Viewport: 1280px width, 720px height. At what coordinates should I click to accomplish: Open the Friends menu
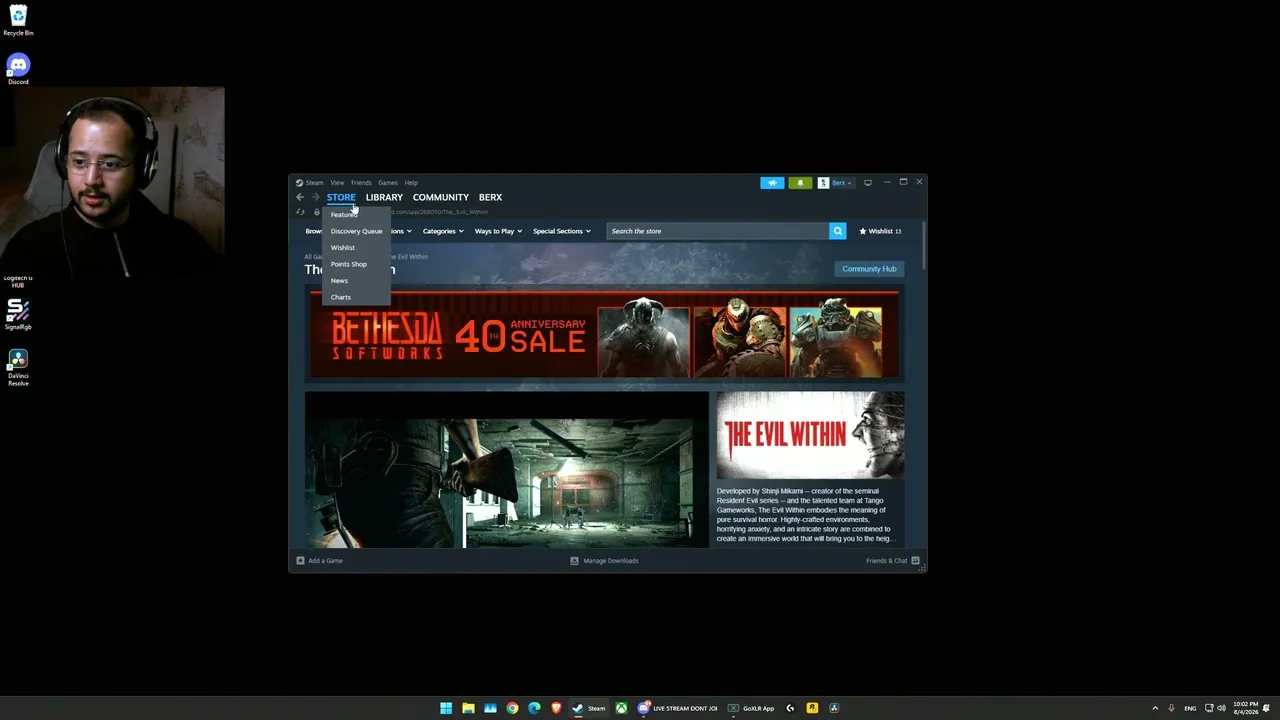click(x=361, y=183)
